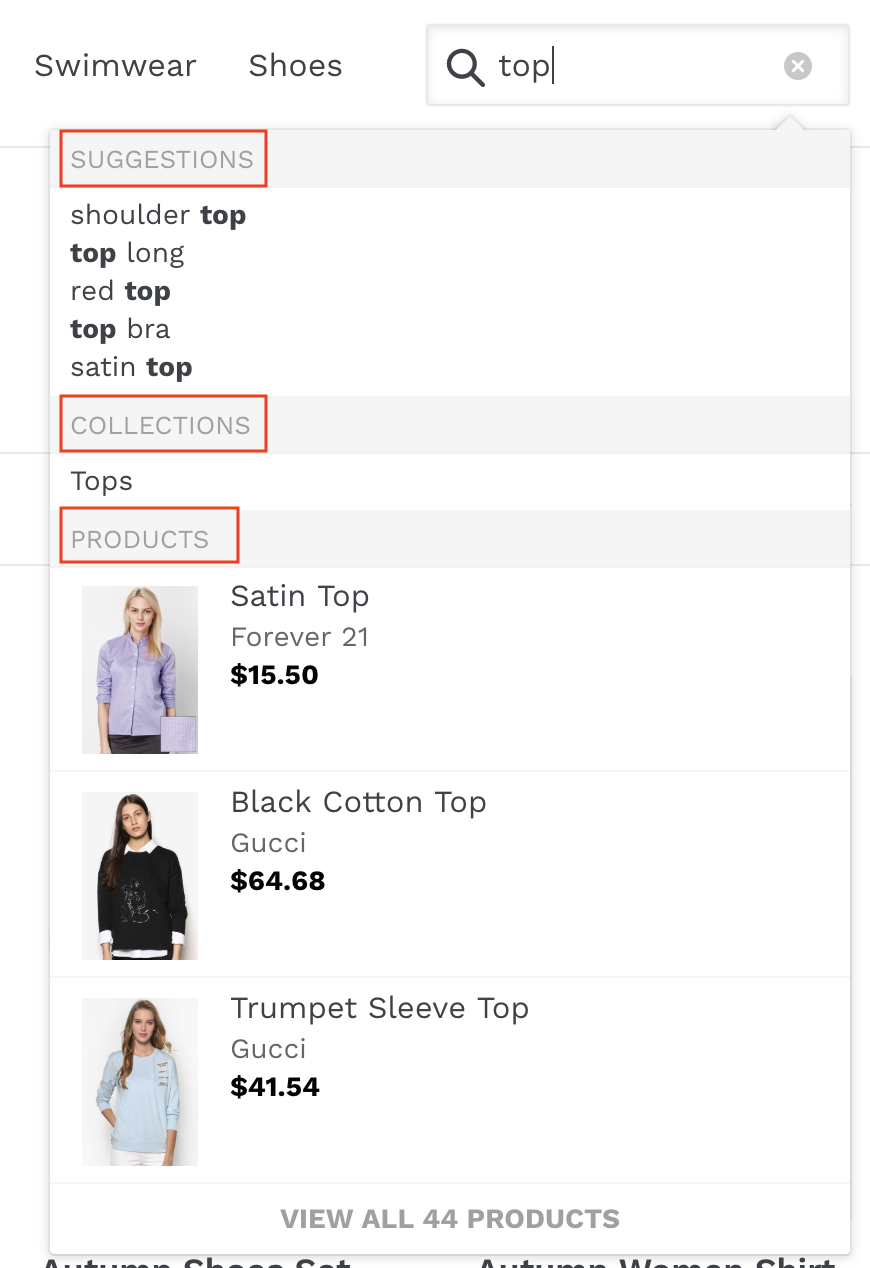
Task: Open the Tops collection
Action: [x=101, y=481]
